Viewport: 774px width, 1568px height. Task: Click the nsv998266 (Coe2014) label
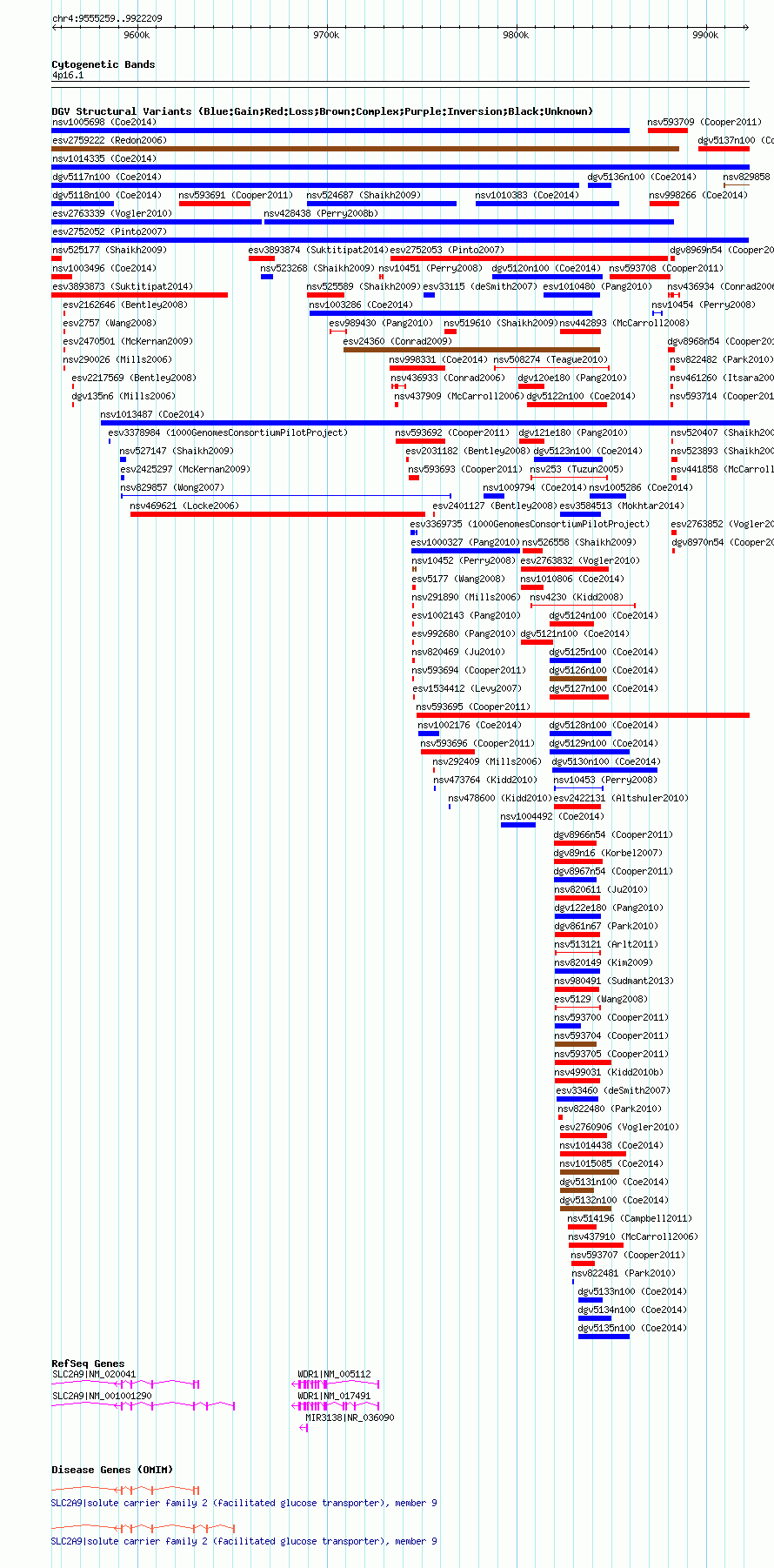698,195
